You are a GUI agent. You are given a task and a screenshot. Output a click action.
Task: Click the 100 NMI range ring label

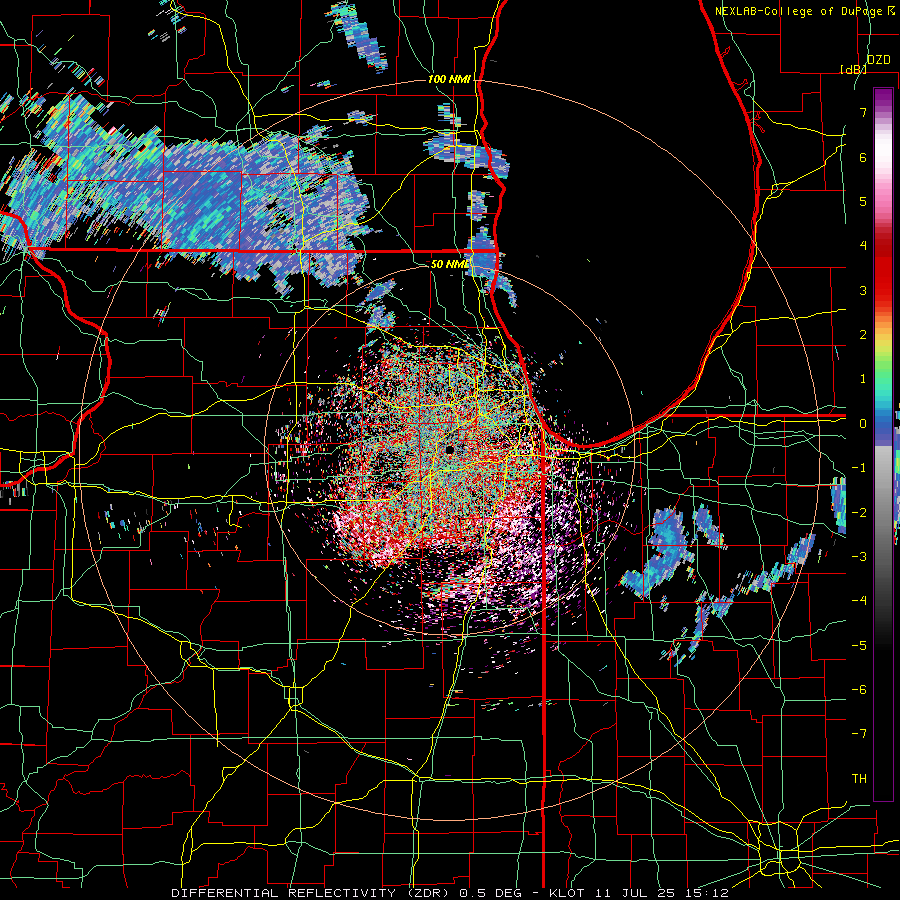pyautogui.click(x=449, y=79)
